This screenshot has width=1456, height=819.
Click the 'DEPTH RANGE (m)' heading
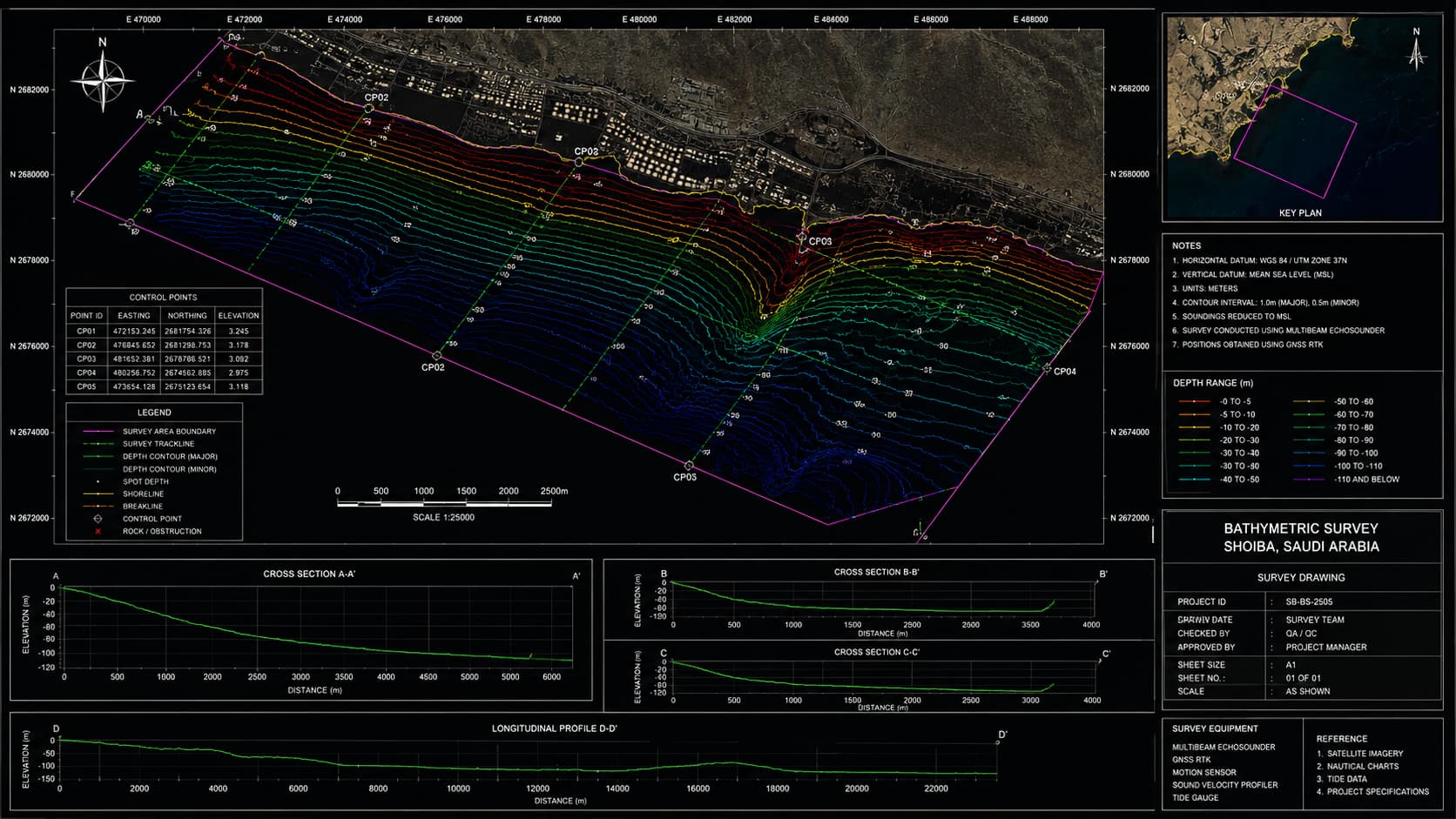1213,383
